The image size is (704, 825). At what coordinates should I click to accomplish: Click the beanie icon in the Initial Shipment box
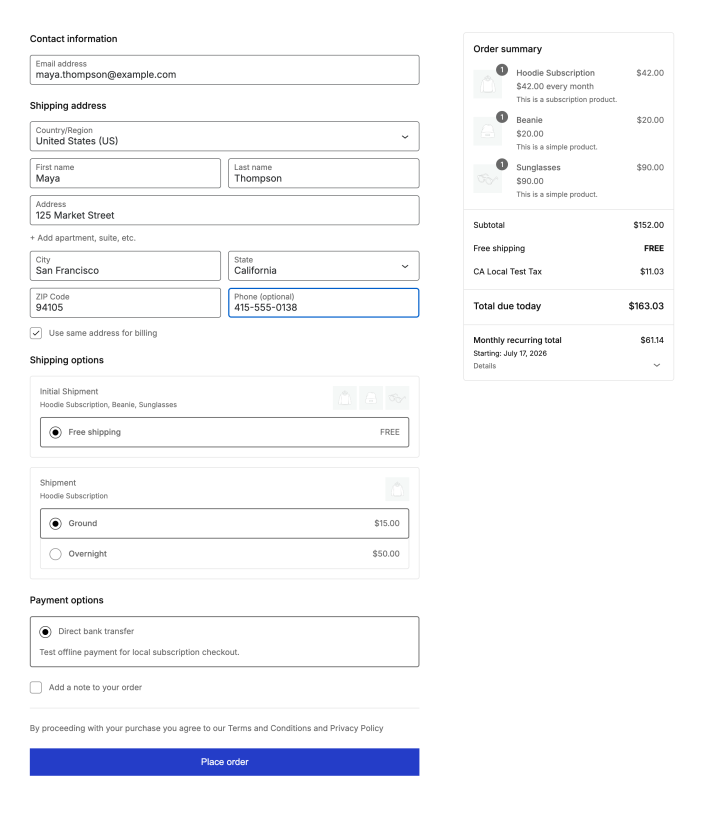[x=371, y=398]
